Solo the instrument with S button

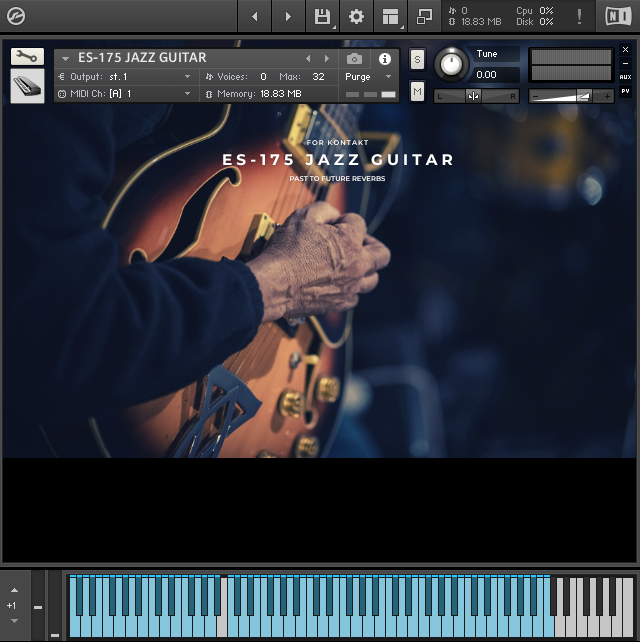tap(417, 60)
